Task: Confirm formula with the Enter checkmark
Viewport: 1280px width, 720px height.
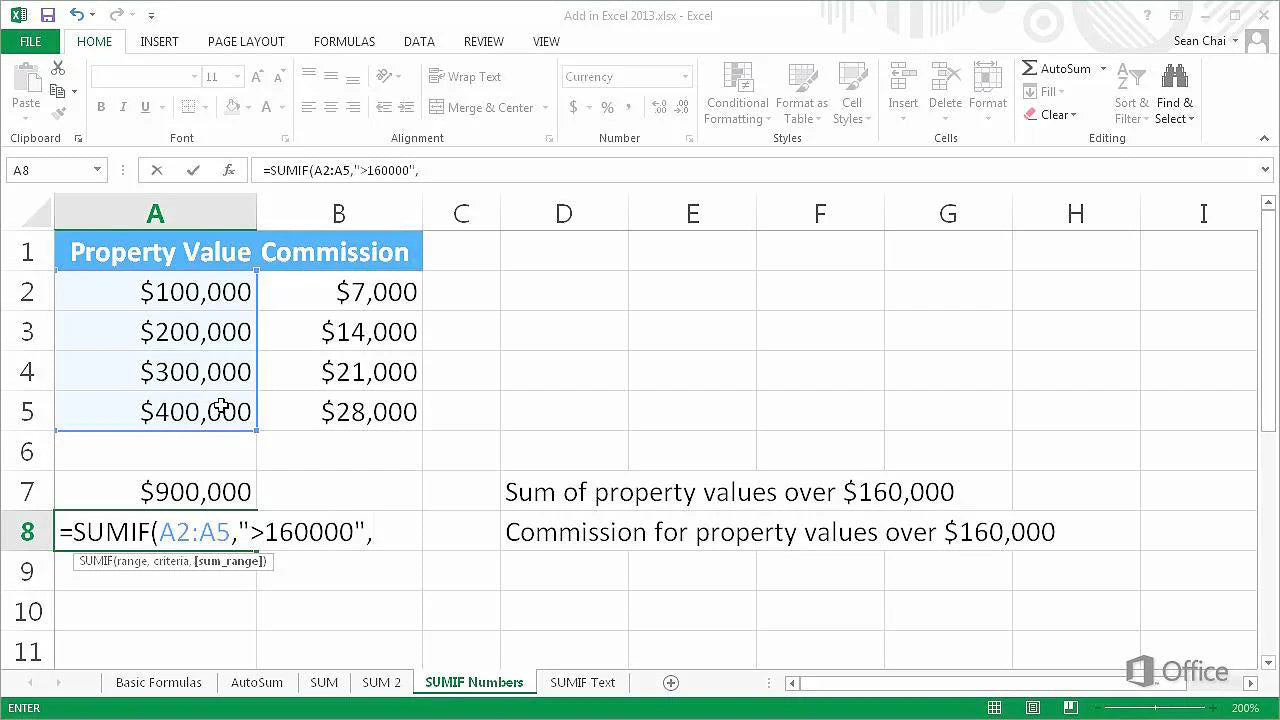Action: 193,169
